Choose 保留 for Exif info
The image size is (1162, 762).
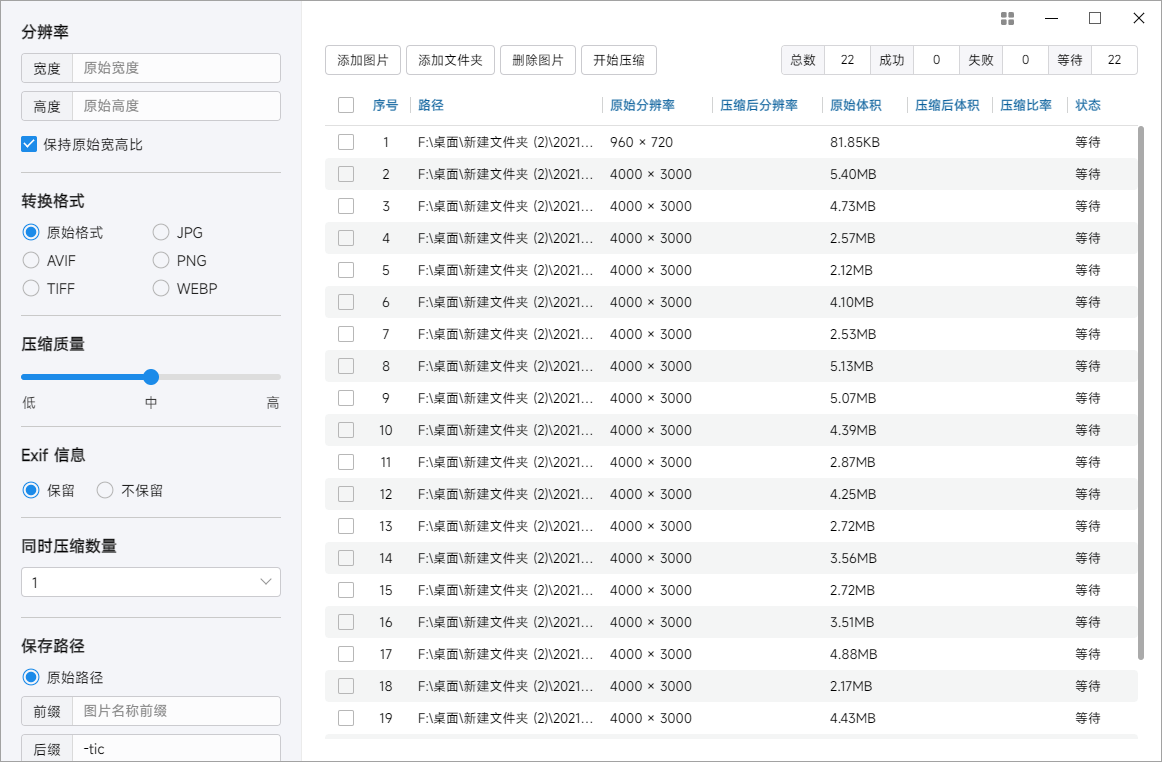(30, 491)
